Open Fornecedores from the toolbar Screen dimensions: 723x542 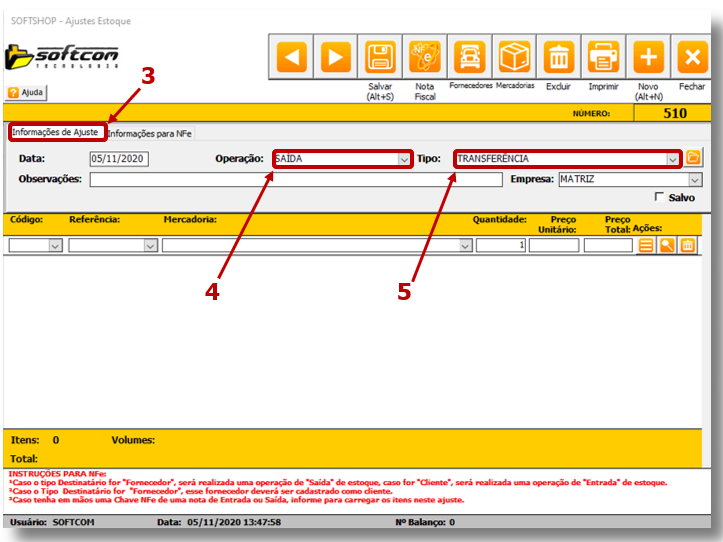pos(470,58)
